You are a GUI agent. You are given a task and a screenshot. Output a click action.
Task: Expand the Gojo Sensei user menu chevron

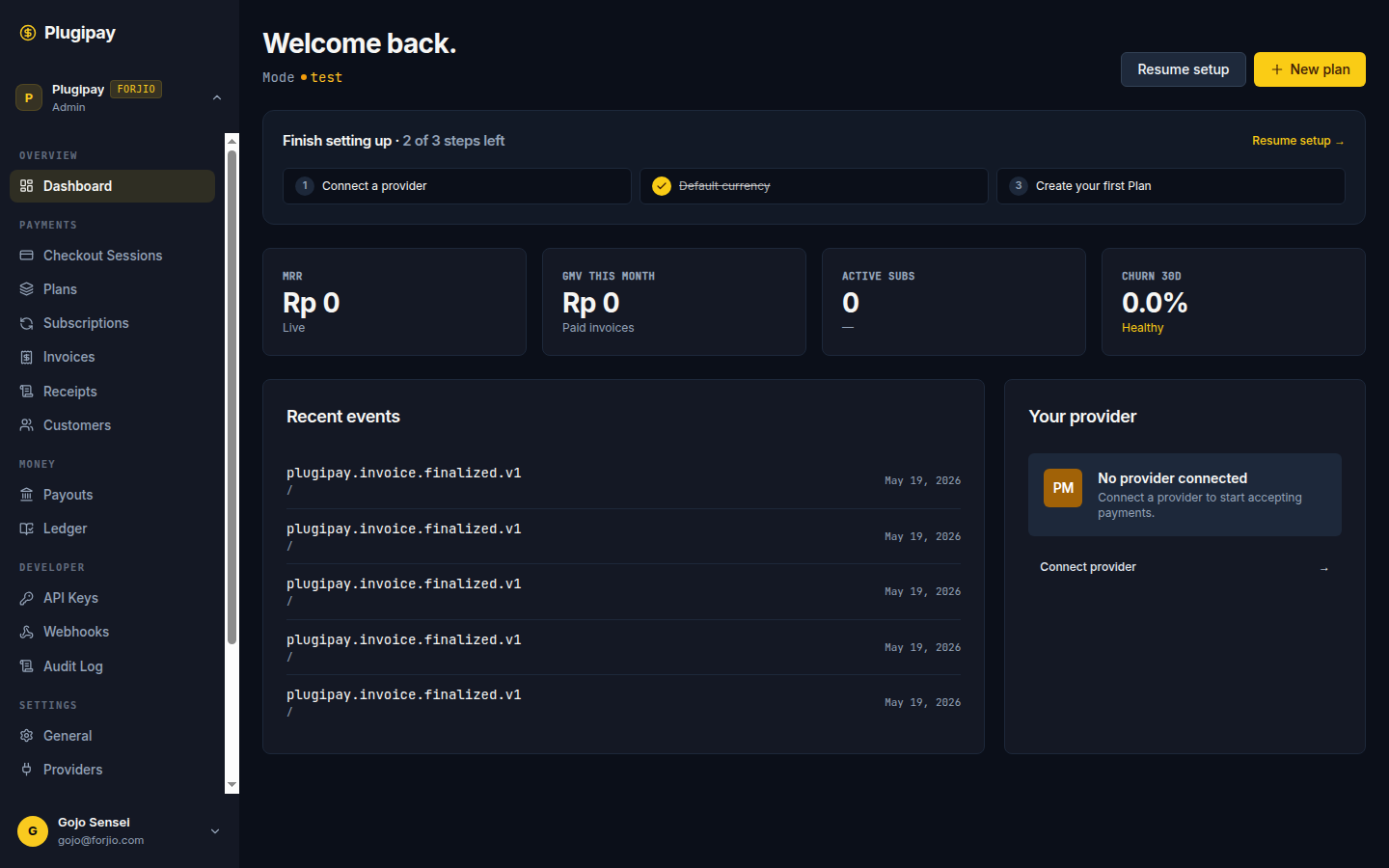coord(215,831)
